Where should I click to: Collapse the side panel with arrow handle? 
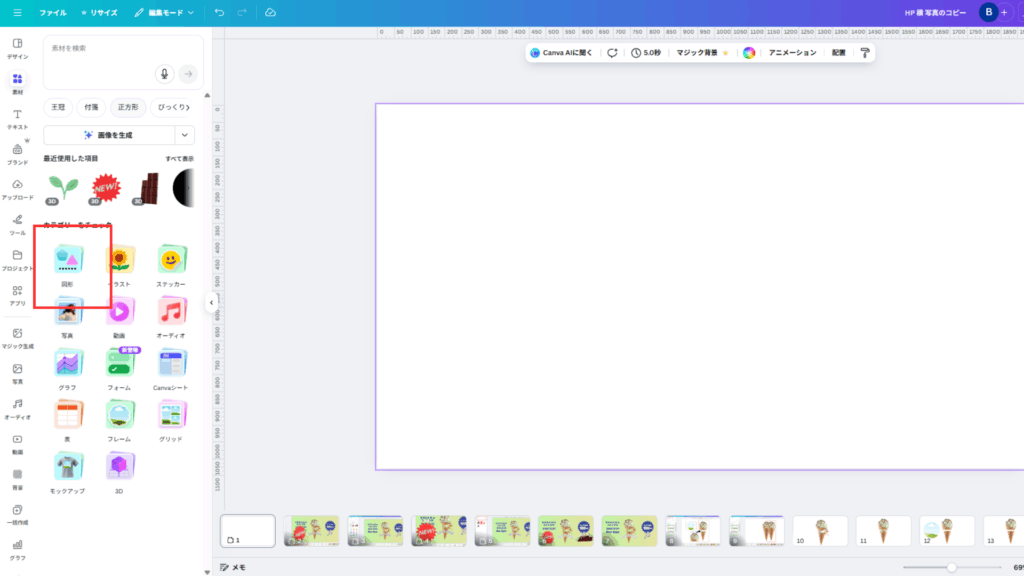click(x=211, y=301)
